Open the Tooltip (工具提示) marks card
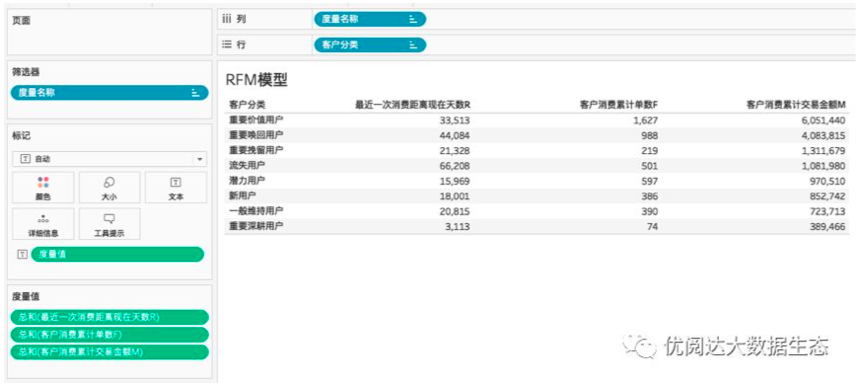 (109, 224)
